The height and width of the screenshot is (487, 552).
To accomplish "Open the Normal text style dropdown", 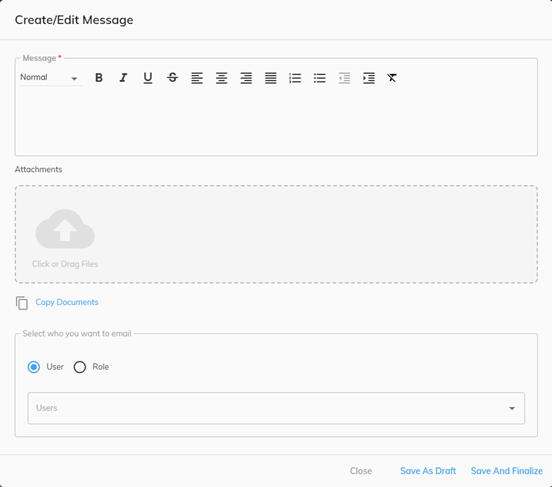I will [x=49, y=77].
